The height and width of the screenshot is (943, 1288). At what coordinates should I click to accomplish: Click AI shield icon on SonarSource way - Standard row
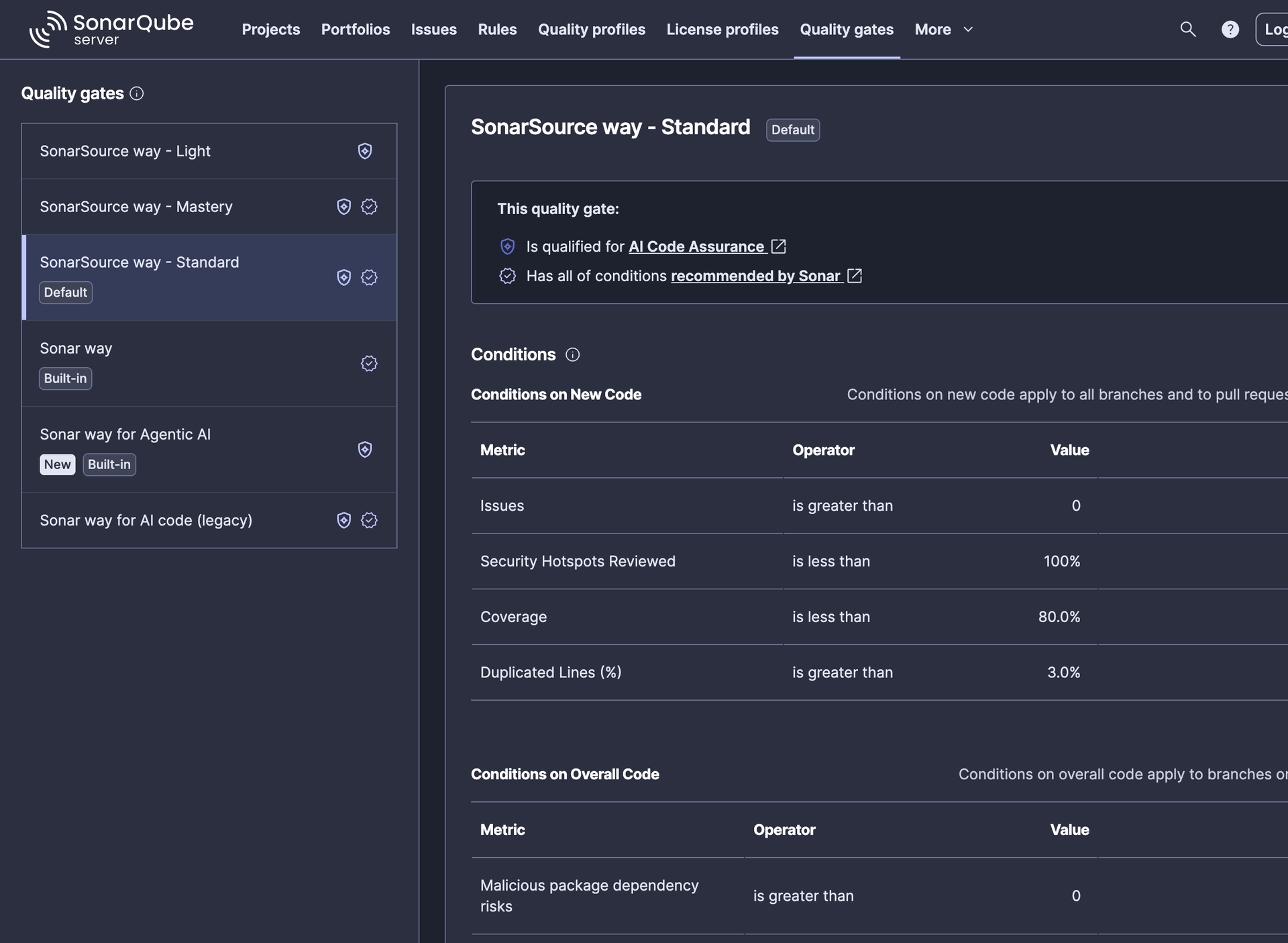[x=344, y=277]
